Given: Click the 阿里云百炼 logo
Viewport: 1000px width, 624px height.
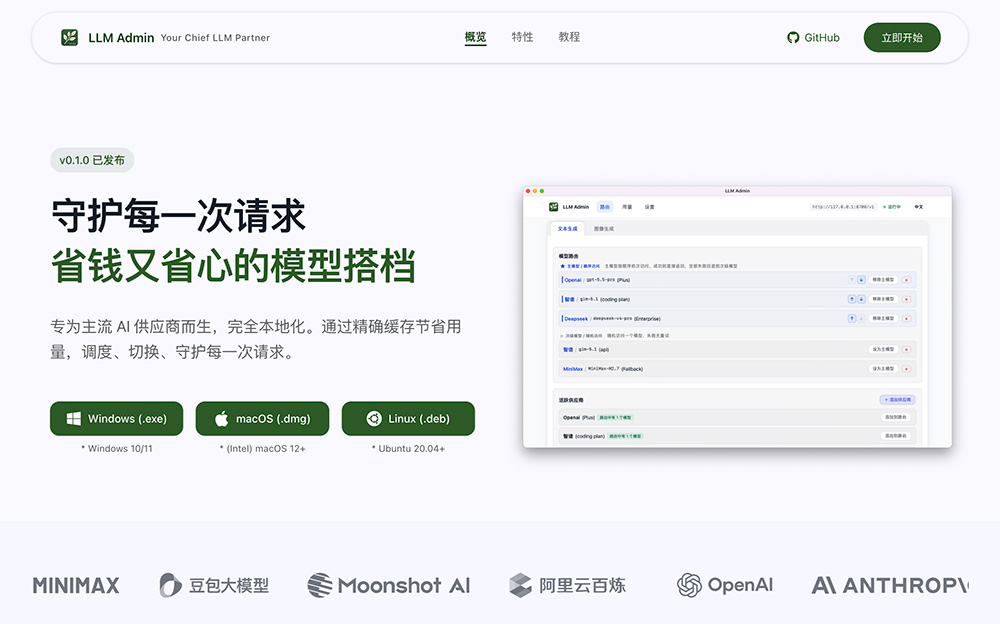Looking at the screenshot, I should coord(568,585).
